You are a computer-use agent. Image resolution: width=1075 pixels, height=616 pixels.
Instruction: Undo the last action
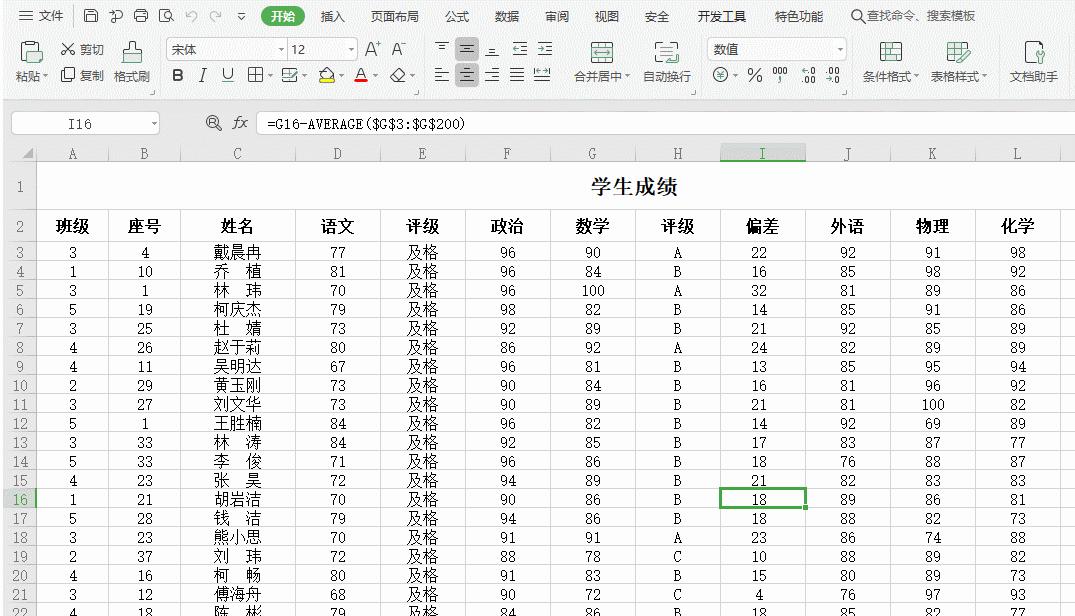click(x=189, y=16)
